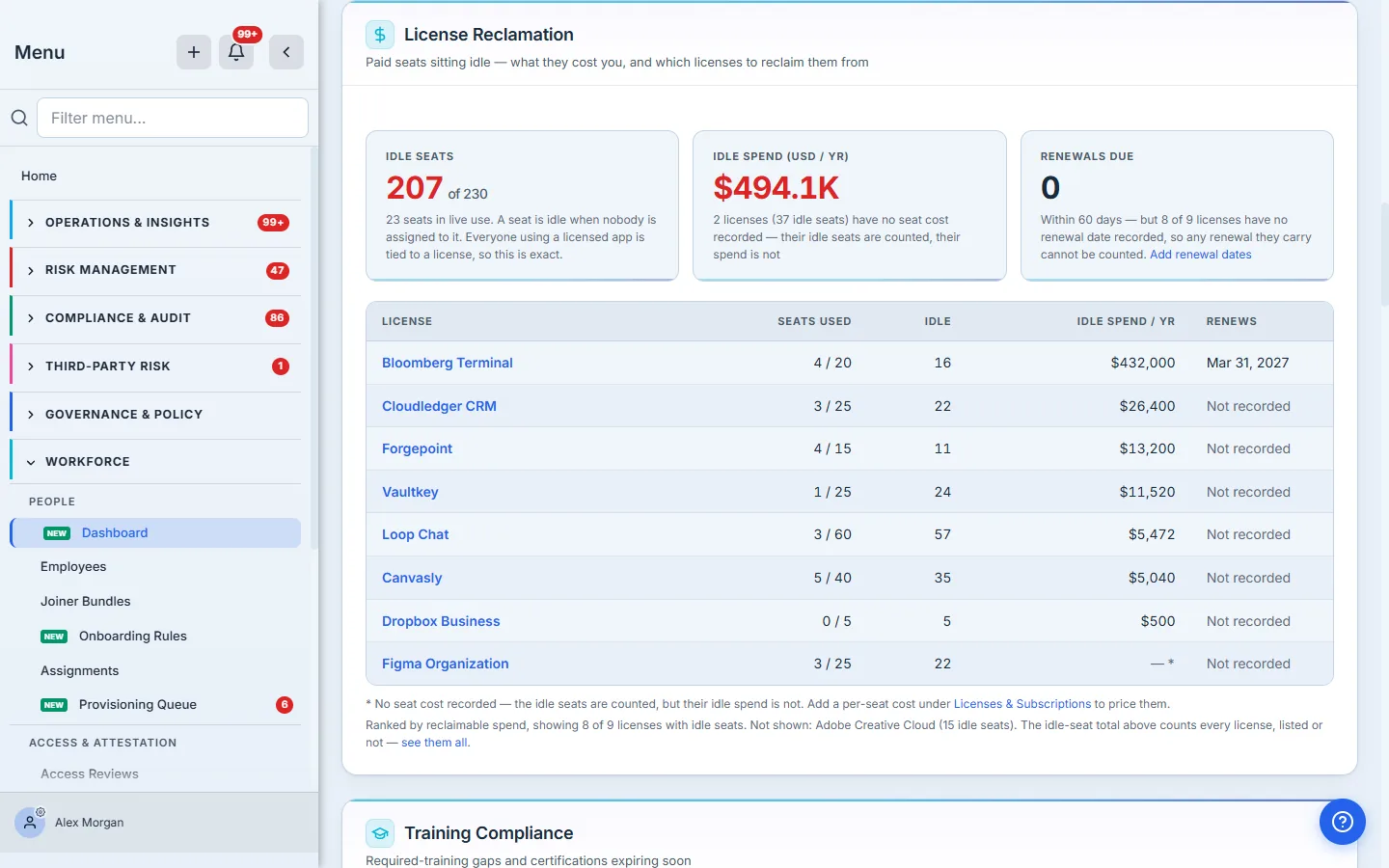
Task: Click the 0 / 5 seats value
Action: click(836, 621)
